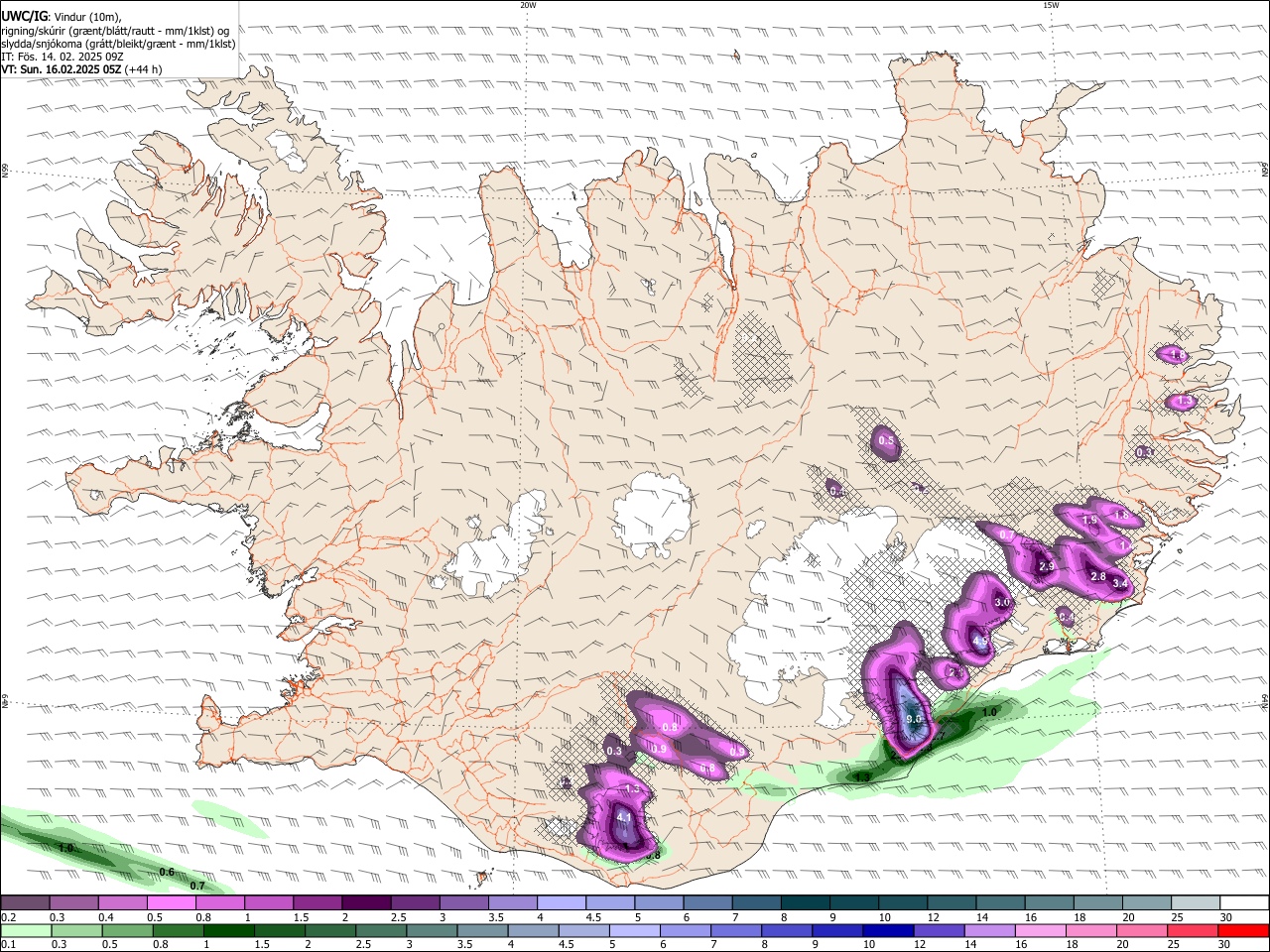Select upper legend swatch between 0.2 and 0.3
1270x952 pixels.
click(25, 903)
